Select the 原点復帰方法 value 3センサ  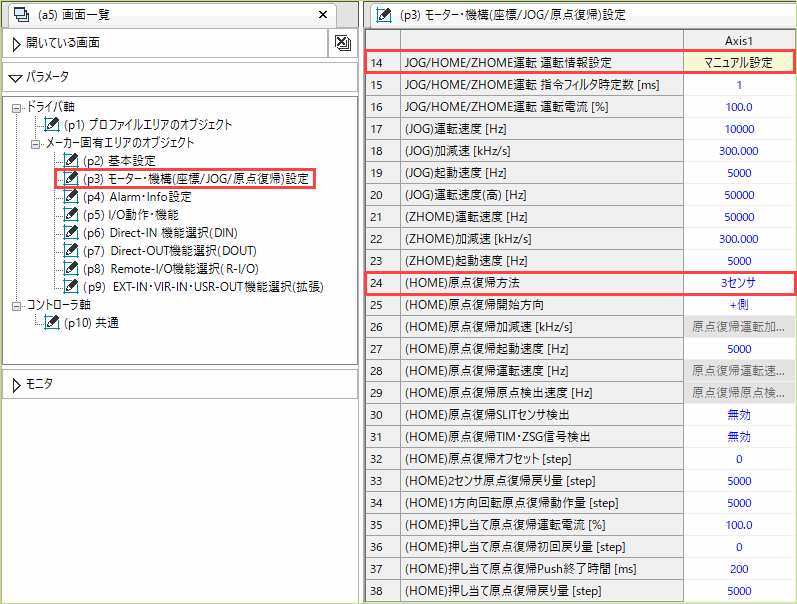739,283
